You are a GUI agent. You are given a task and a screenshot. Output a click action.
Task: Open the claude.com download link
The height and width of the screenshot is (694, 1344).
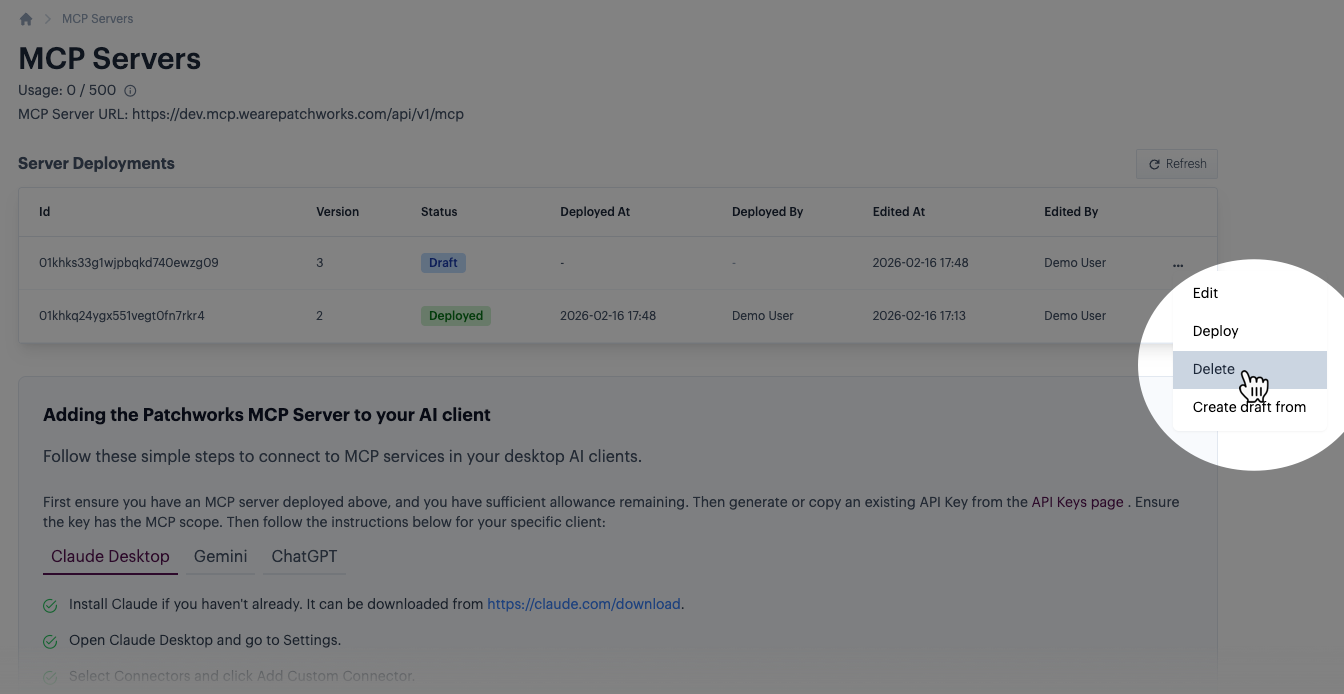click(583, 604)
